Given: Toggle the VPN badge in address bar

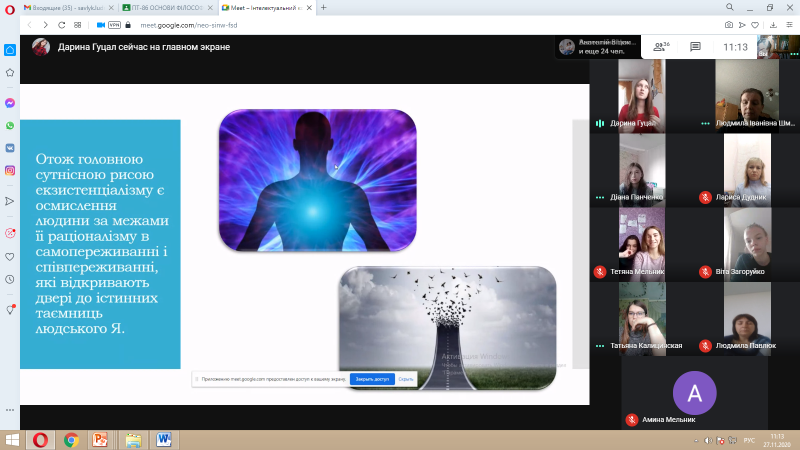Looking at the screenshot, I should [115, 25].
